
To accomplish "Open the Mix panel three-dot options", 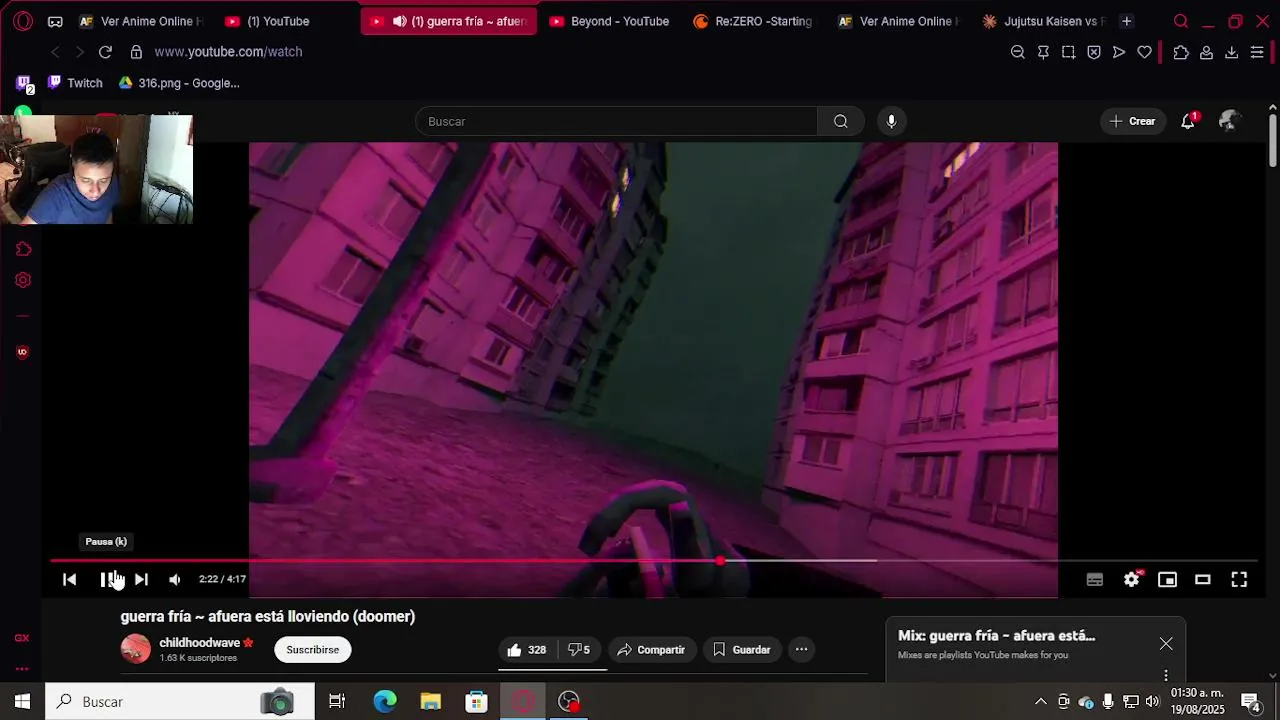I will click(x=1166, y=675).
